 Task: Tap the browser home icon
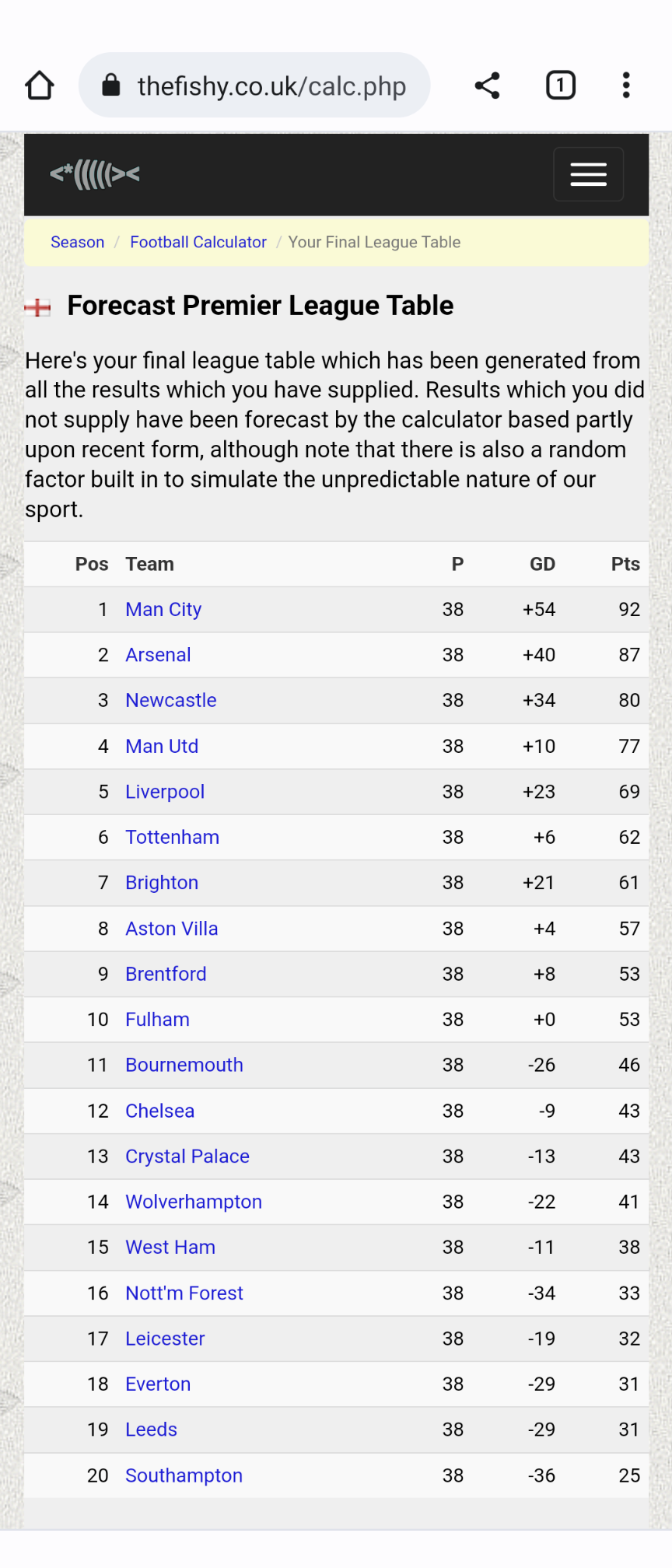[x=40, y=86]
